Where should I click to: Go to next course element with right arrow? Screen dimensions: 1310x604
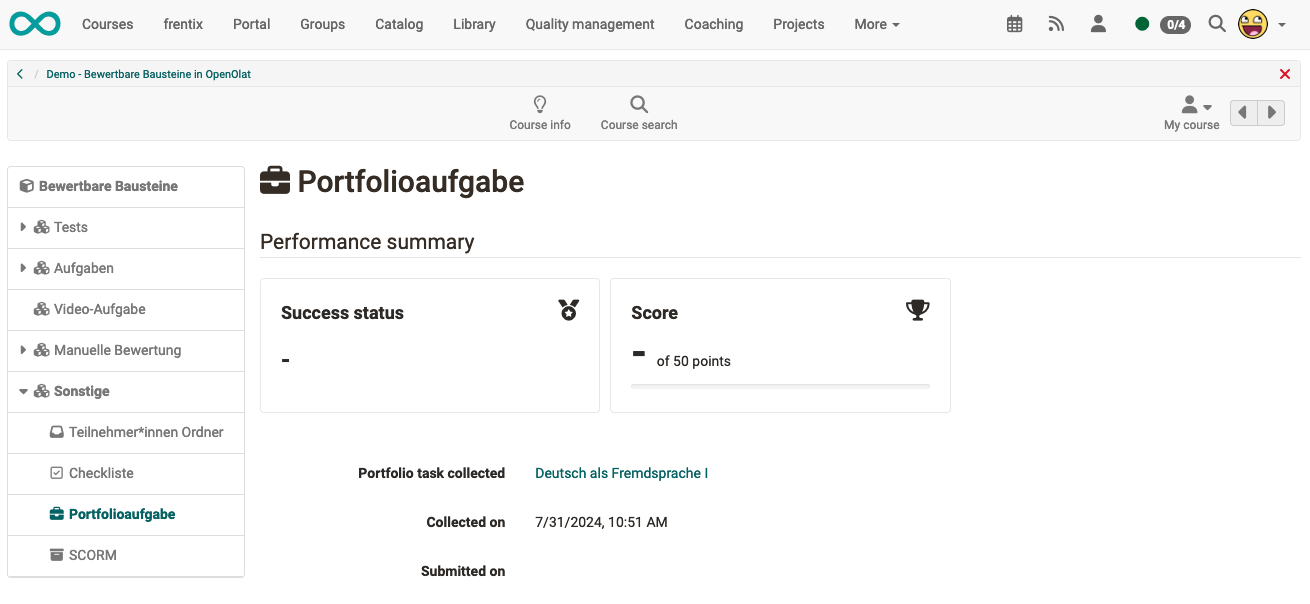[1271, 112]
